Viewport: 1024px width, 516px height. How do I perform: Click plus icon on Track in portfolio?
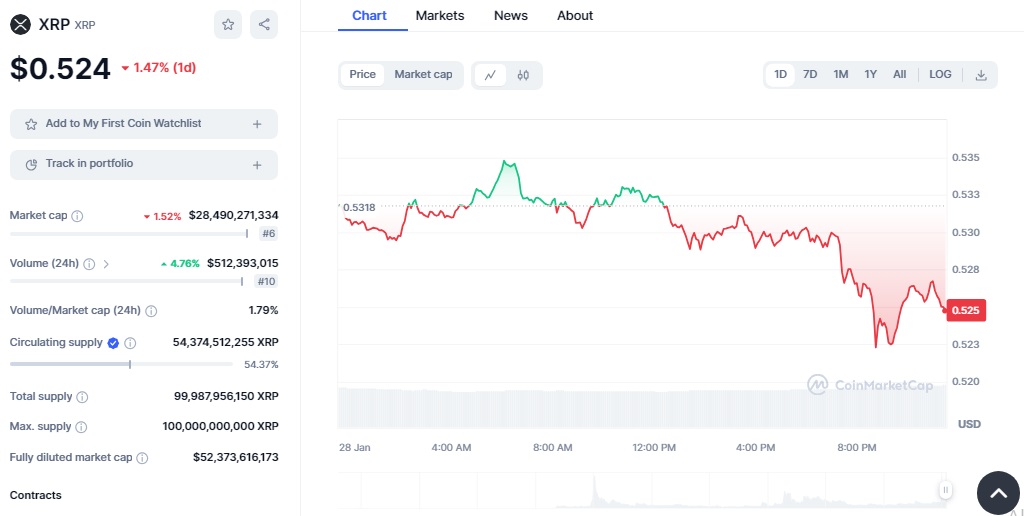[x=257, y=165]
